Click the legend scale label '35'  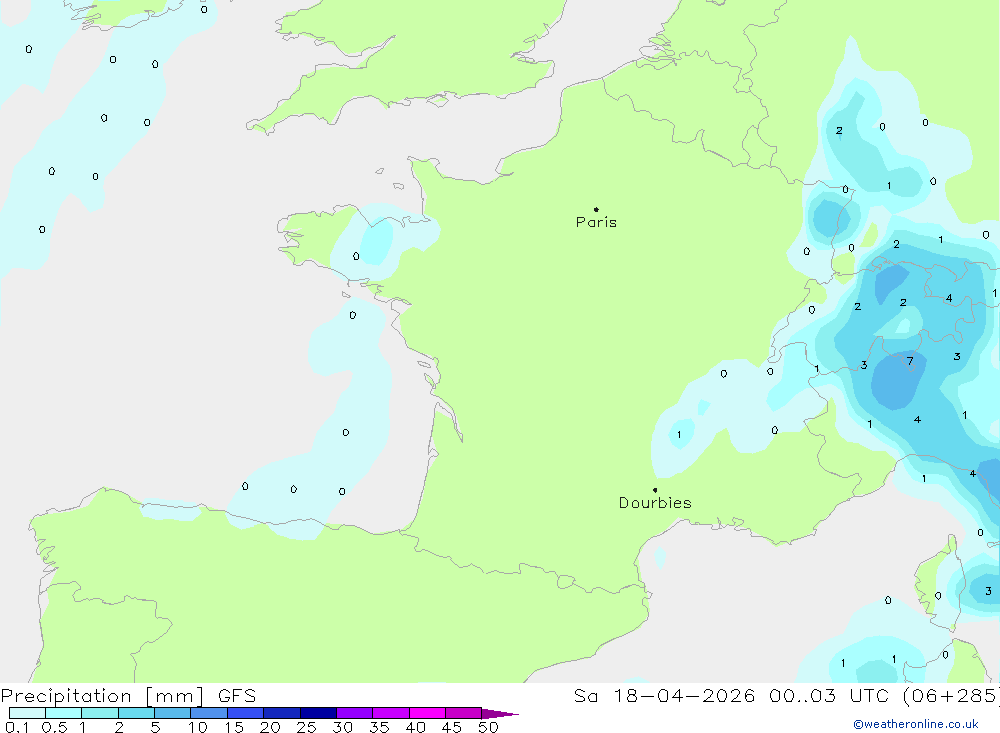[379, 727]
